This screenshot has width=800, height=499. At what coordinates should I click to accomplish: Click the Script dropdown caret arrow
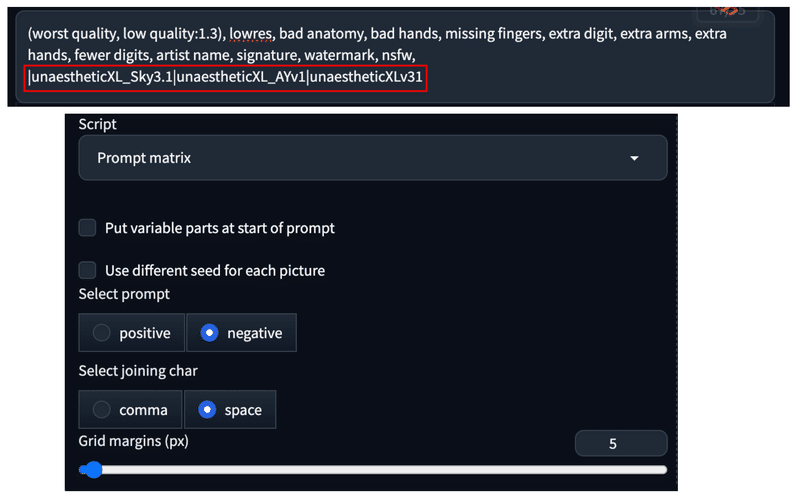(634, 158)
